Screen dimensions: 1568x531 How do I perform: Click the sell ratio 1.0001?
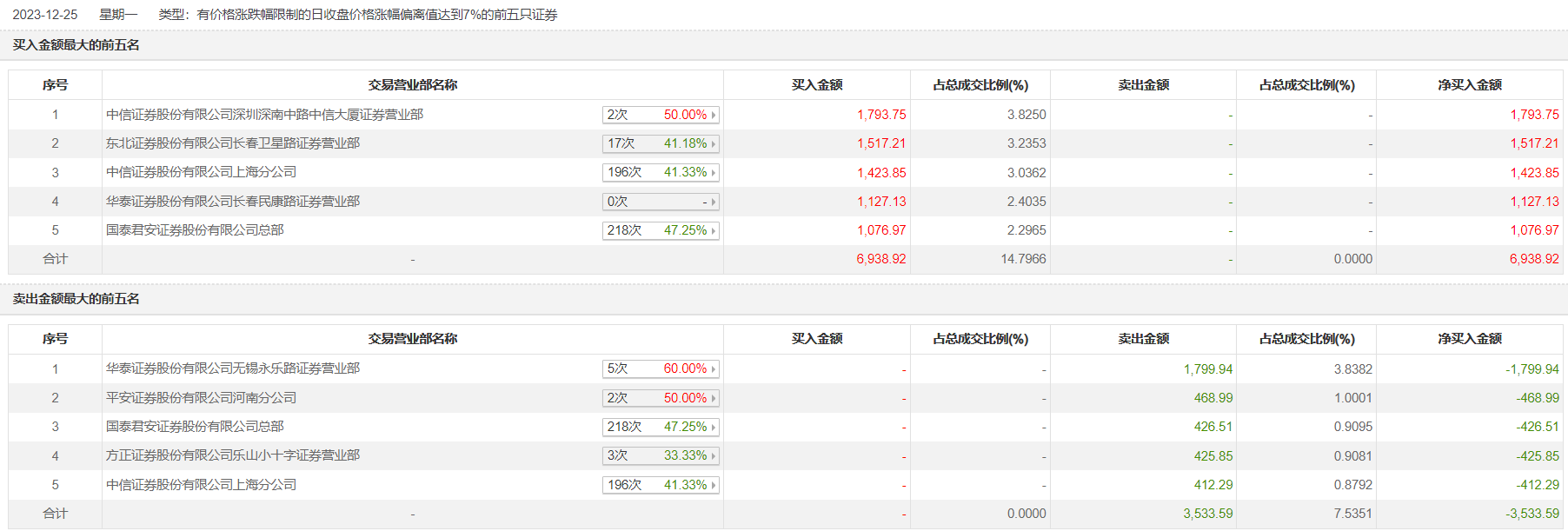coord(1353,398)
